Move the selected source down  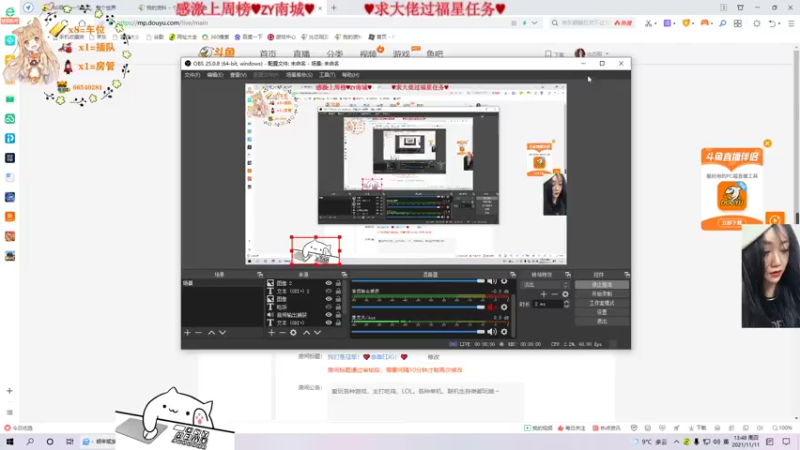tap(317, 333)
